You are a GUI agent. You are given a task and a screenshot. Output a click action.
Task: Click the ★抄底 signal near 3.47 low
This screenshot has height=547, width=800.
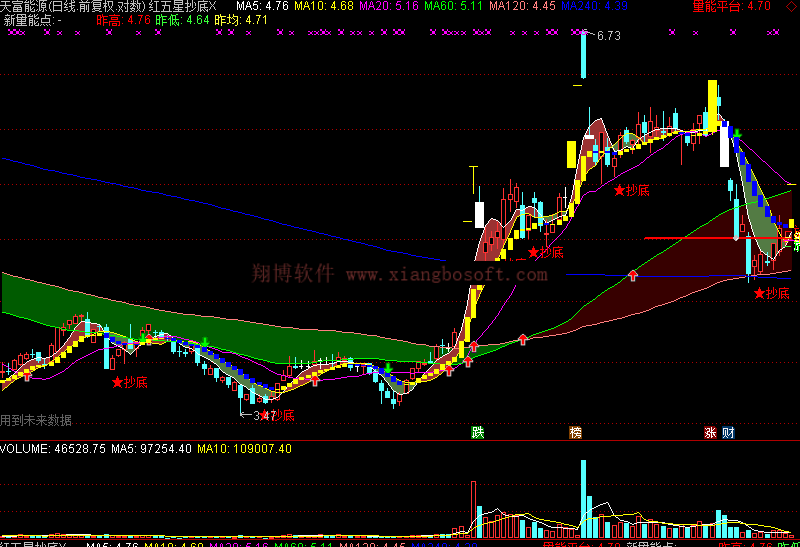coord(277,415)
